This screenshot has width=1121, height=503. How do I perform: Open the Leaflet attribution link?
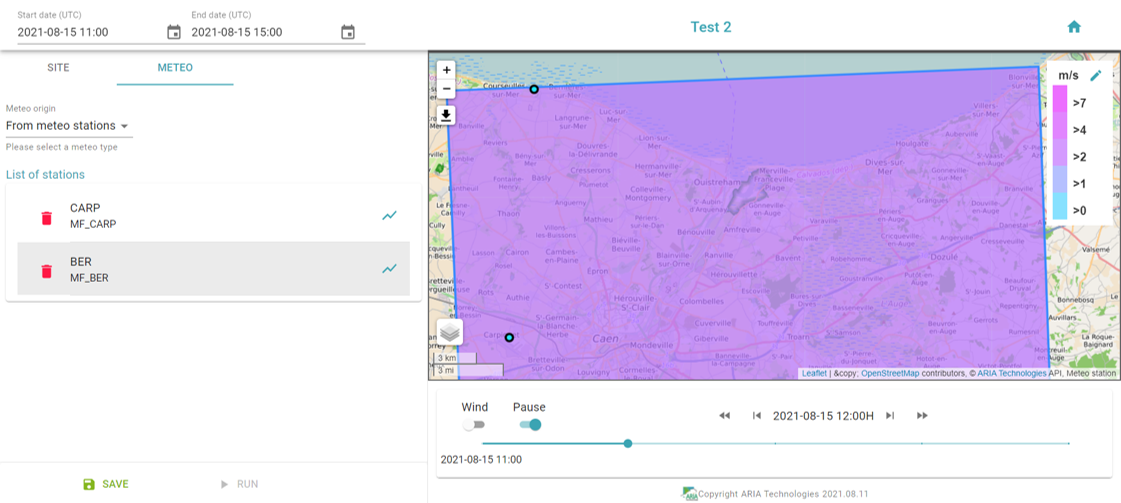coord(814,373)
